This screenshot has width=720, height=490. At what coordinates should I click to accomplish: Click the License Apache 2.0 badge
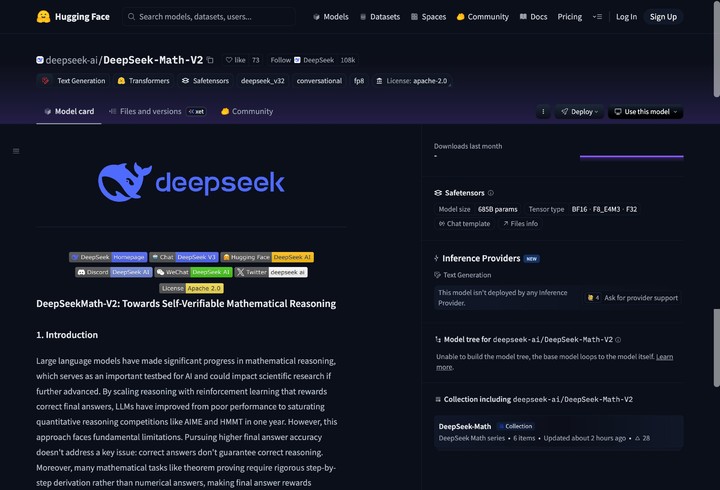click(191, 288)
